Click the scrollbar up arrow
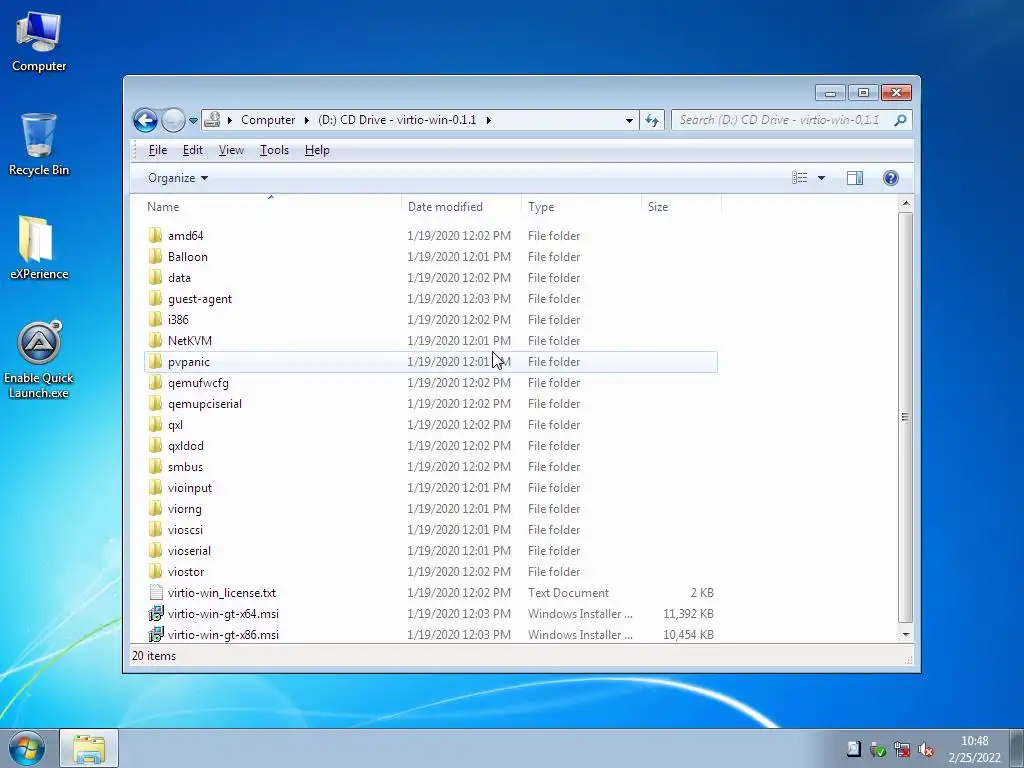The width and height of the screenshot is (1024, 768). (906, 204)
